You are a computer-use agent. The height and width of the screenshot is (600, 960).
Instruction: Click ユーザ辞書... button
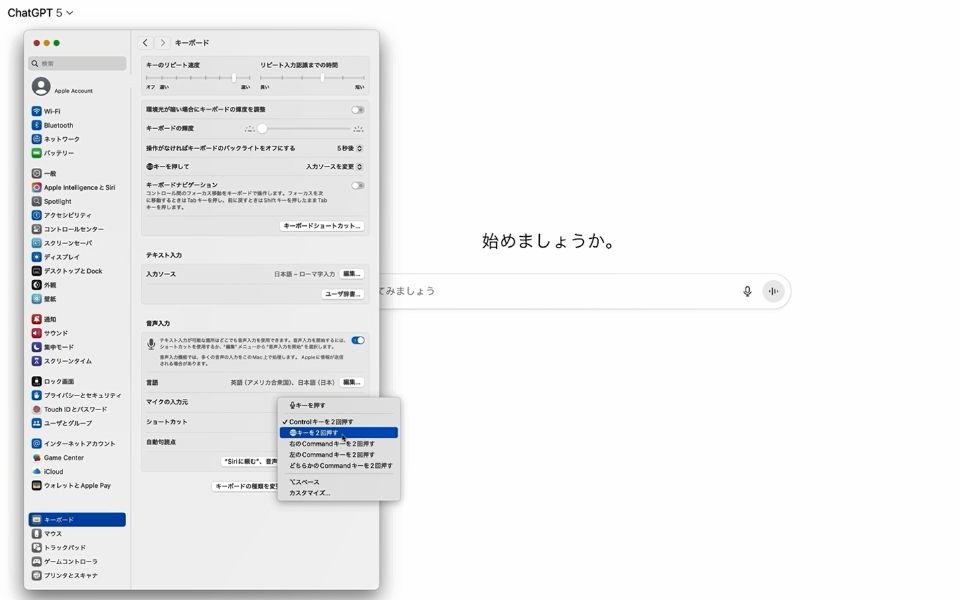click(x=343, y=294)
